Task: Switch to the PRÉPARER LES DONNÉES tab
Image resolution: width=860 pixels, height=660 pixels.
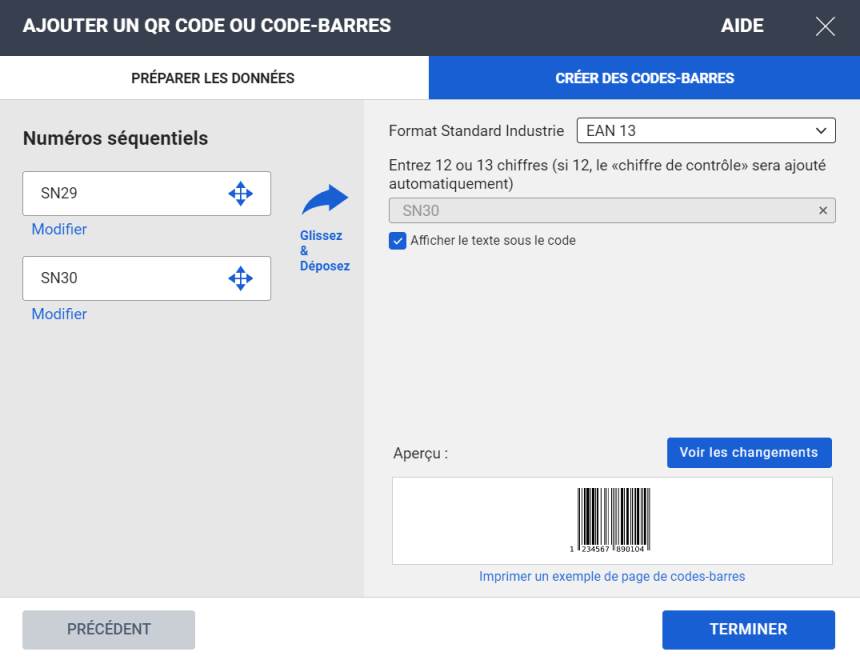Action: [214, 78]
